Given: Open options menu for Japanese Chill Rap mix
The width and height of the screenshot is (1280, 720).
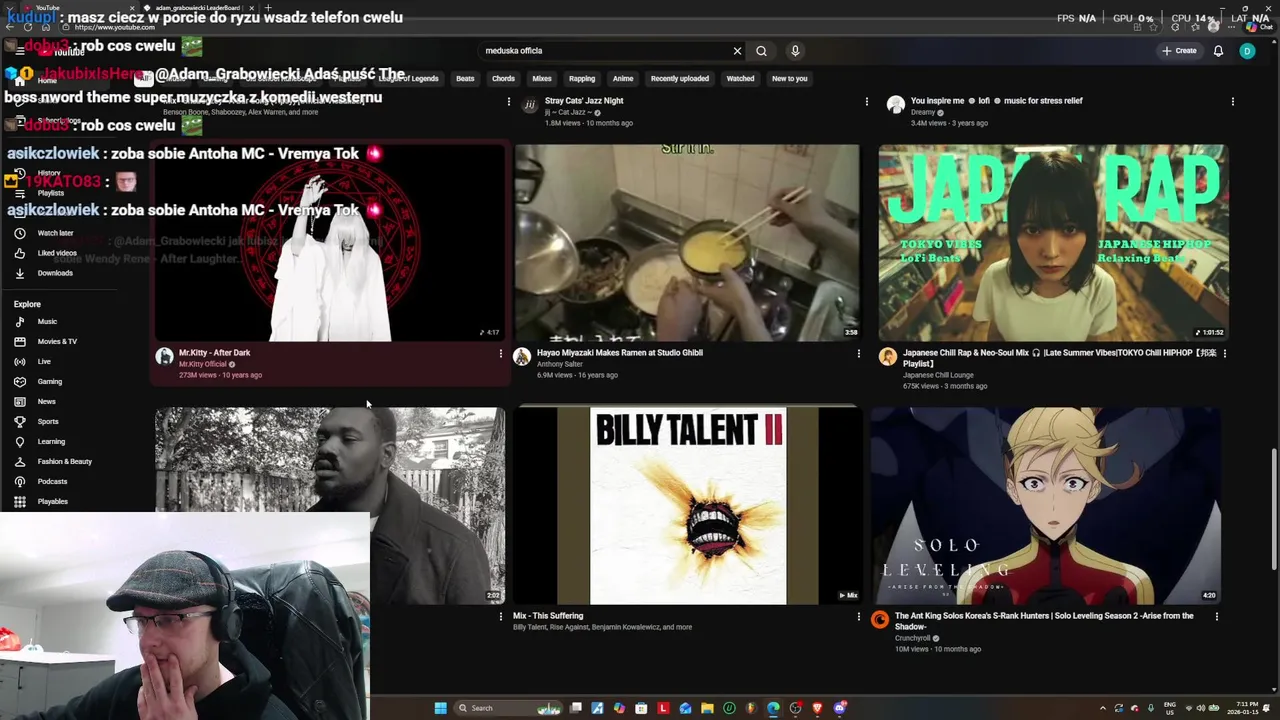Looking at the screenshot, I should coord(1224,353).
